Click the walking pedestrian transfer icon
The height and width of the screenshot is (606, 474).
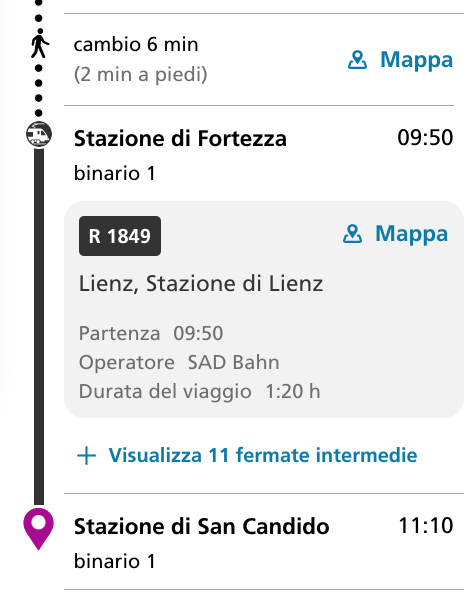(39, 45)
